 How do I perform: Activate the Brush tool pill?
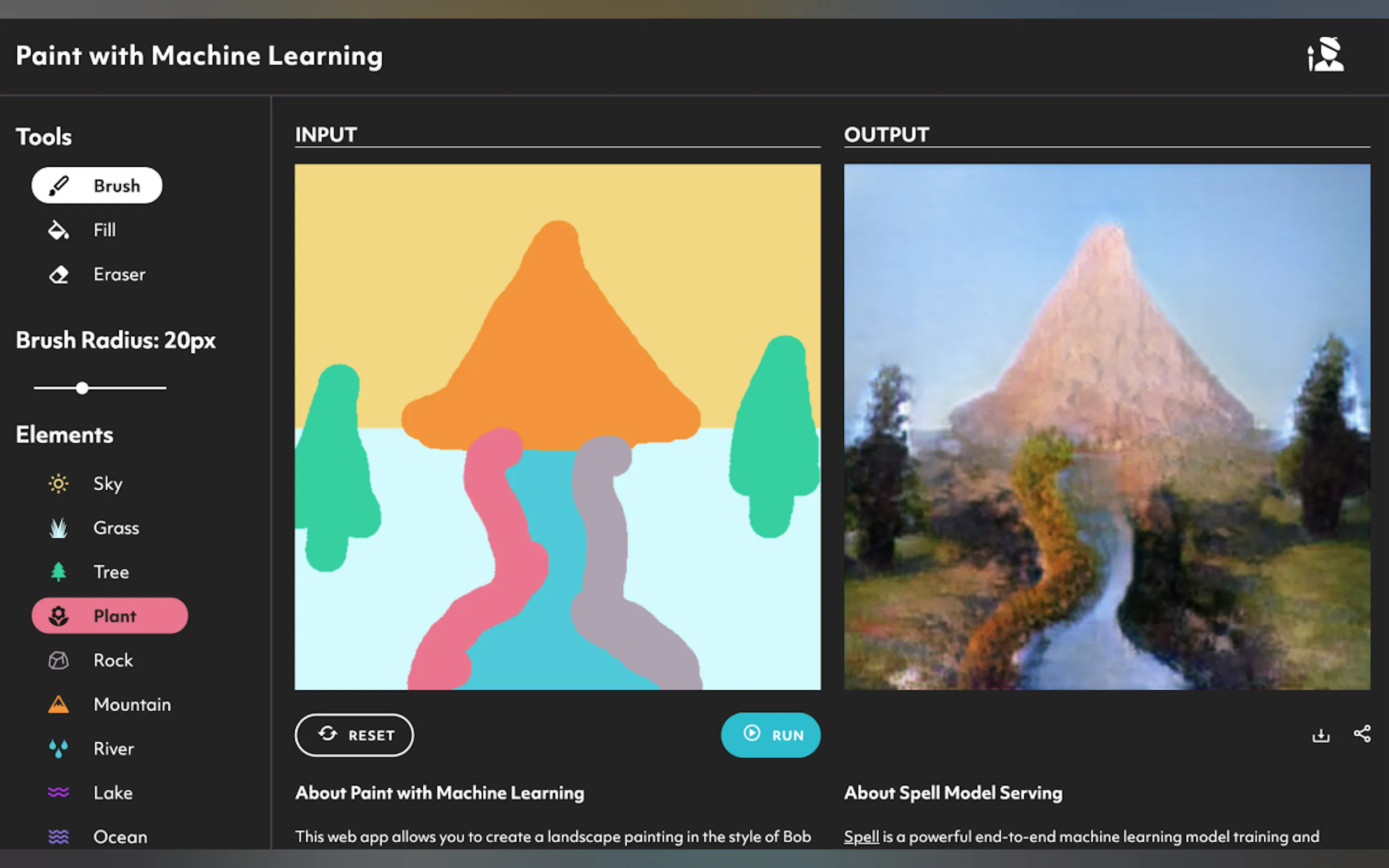(x=97, y=186)
